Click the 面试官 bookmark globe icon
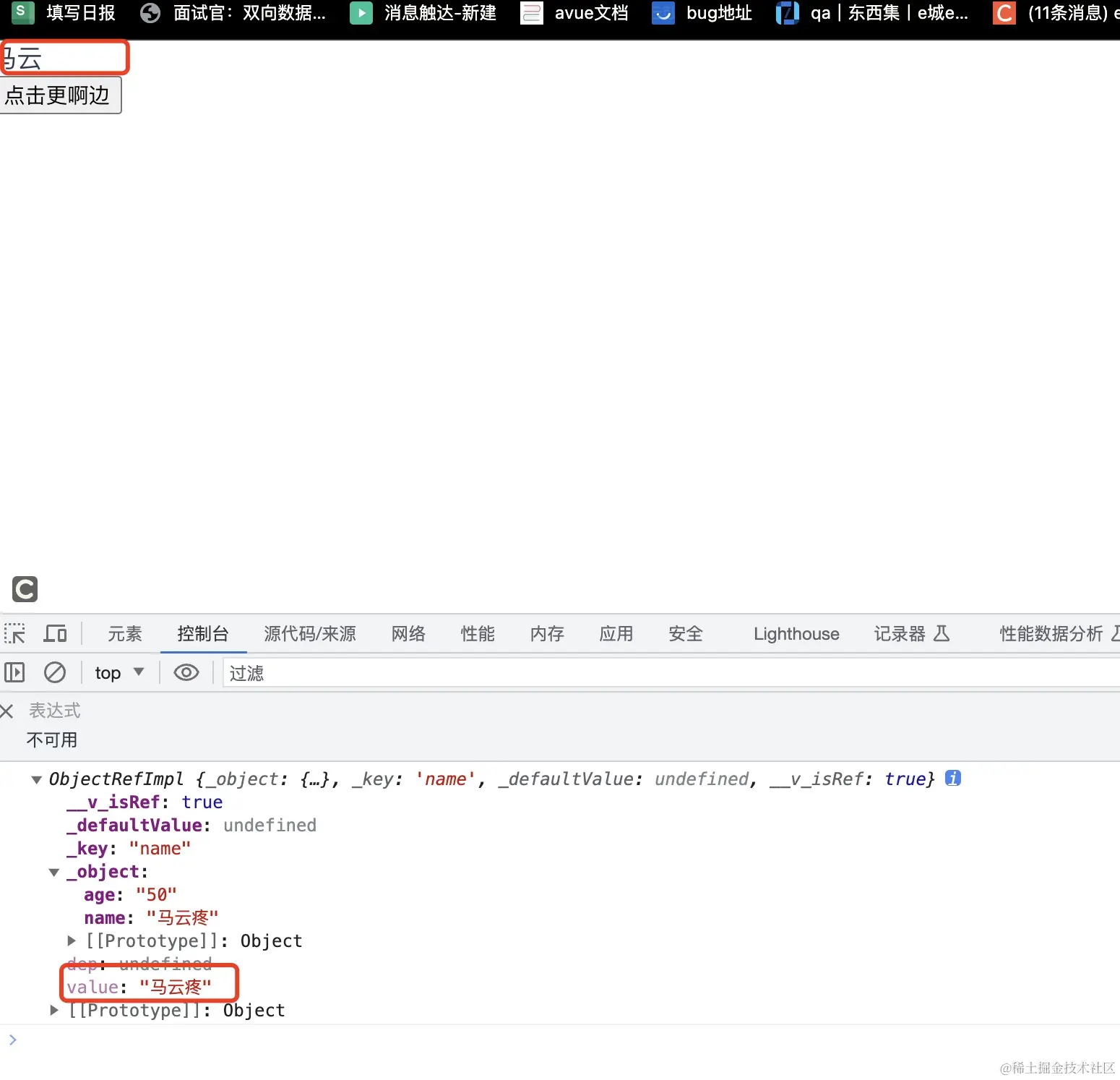 click(150, 13)
